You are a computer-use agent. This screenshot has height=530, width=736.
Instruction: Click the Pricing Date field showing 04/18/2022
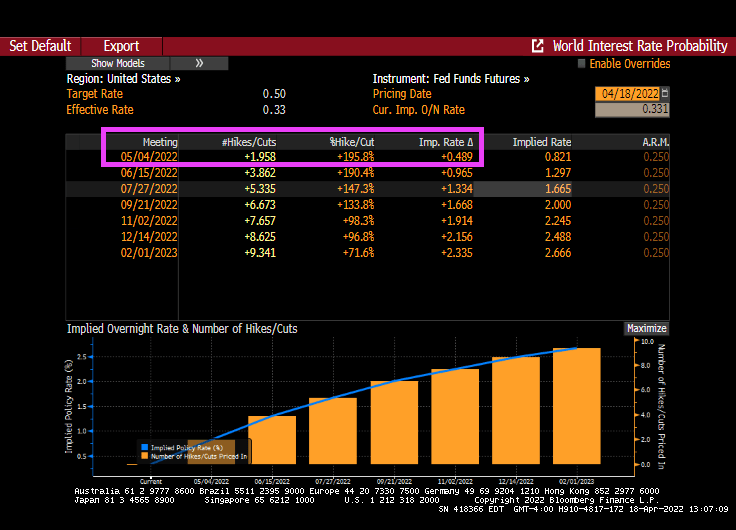click(x=627, y=93)
